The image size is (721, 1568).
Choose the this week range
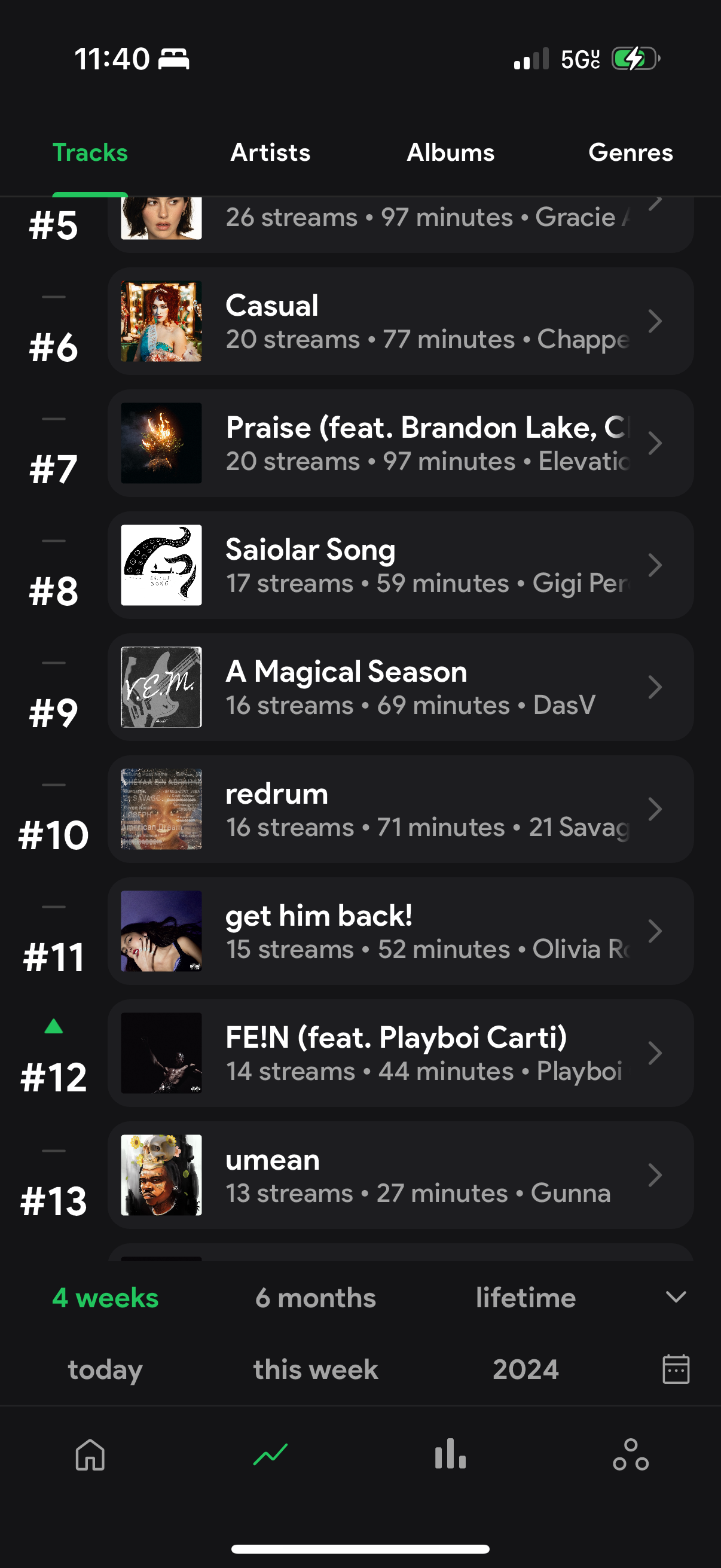tap(315, 1369)
